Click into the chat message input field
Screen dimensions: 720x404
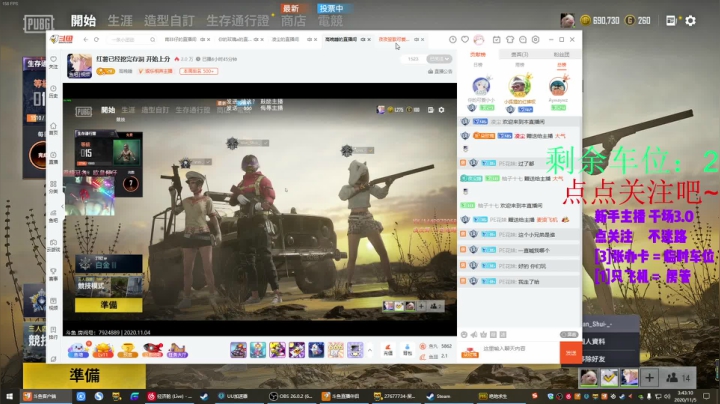point(519,353)
